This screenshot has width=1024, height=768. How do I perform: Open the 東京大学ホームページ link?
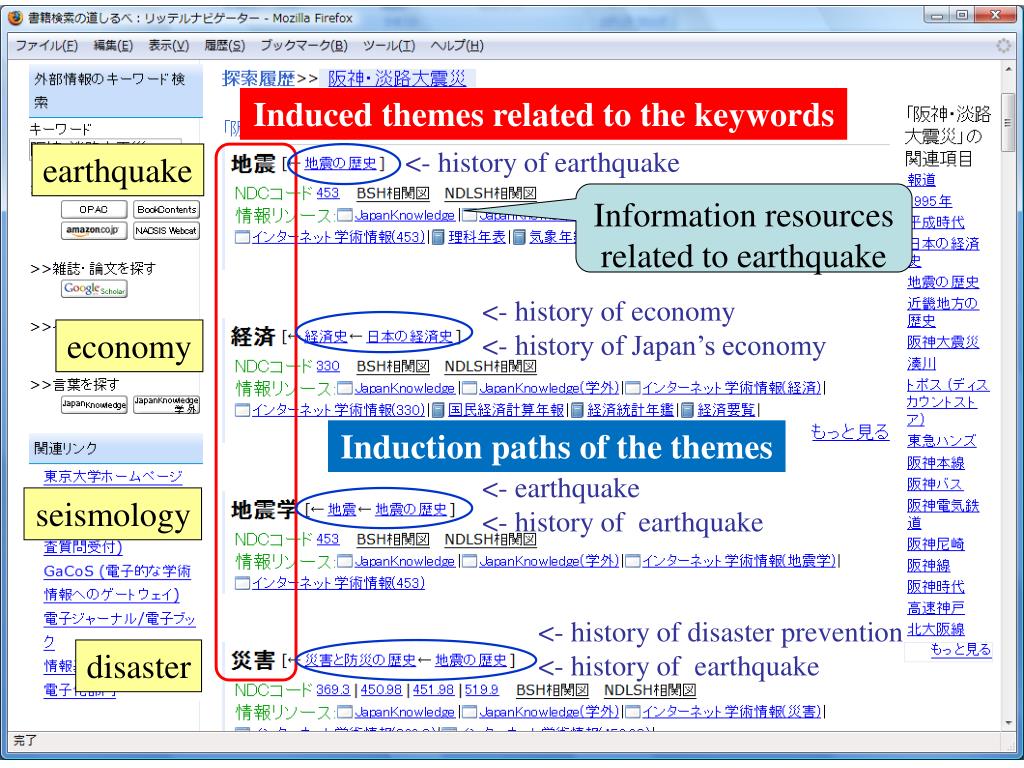(x=113, y=476)
